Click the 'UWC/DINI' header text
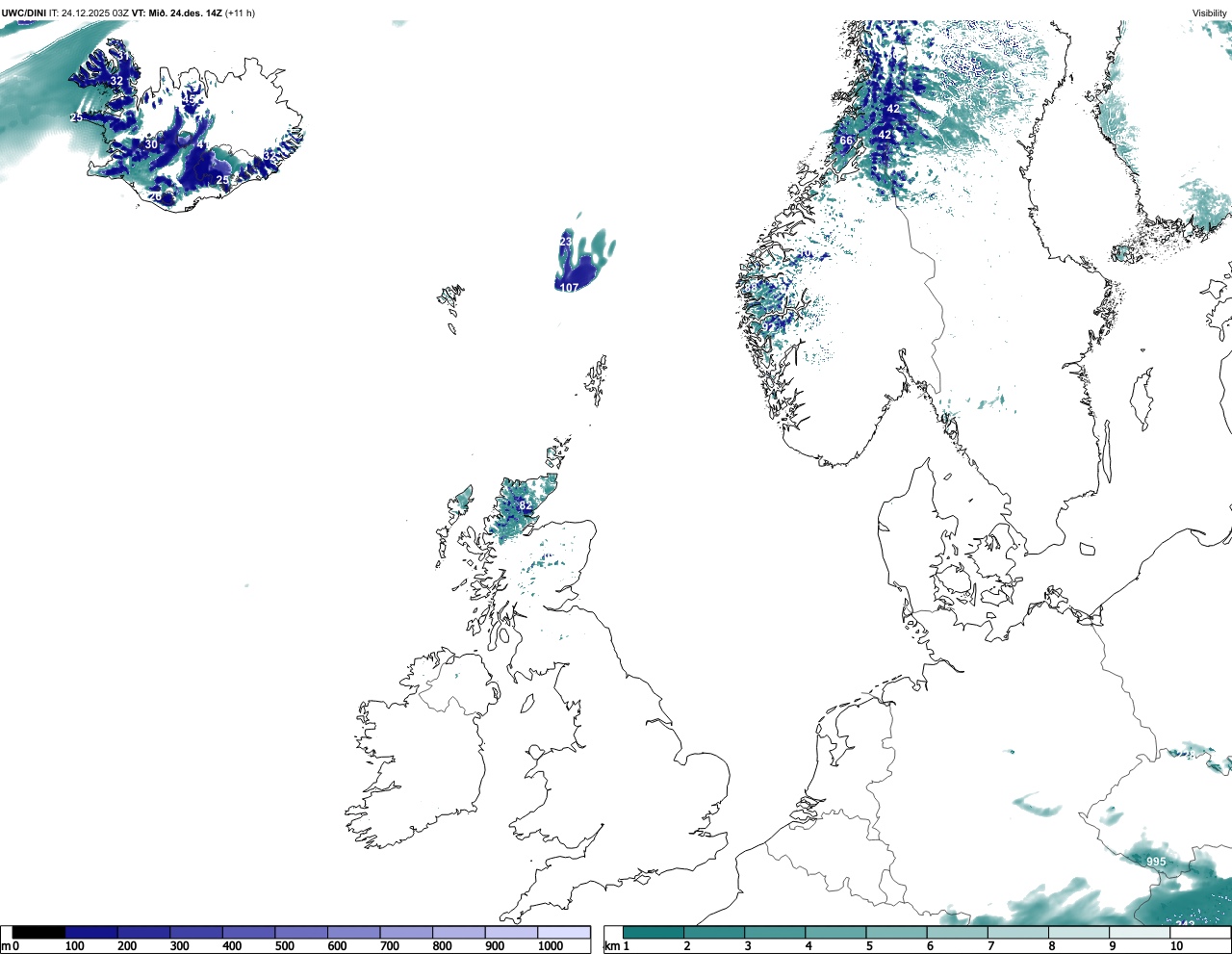Image resolution: width=1232 pixels, height=954 pixels. coord(24,13)
